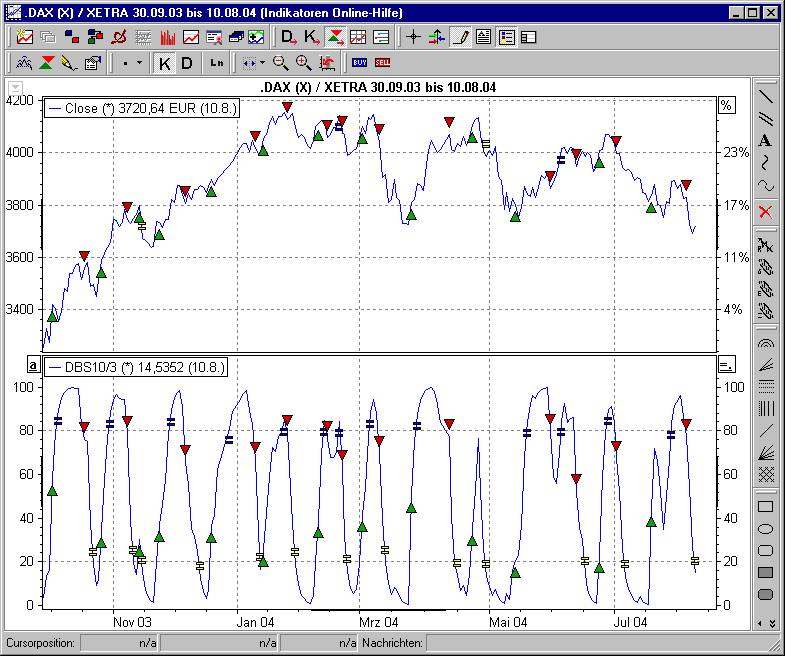This screenshot has width=785, height=656.
Task: Click the 'a' button on indicator panel
Action: point(33,365)
